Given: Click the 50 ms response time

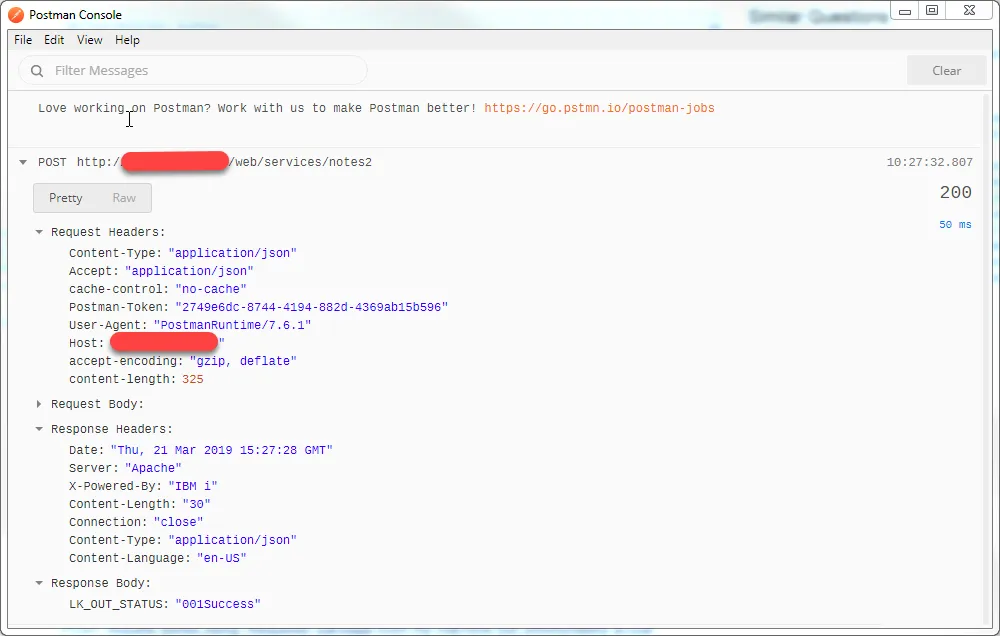Looking at the screenshot, I should pyautogui.click(x=955, y=225).
